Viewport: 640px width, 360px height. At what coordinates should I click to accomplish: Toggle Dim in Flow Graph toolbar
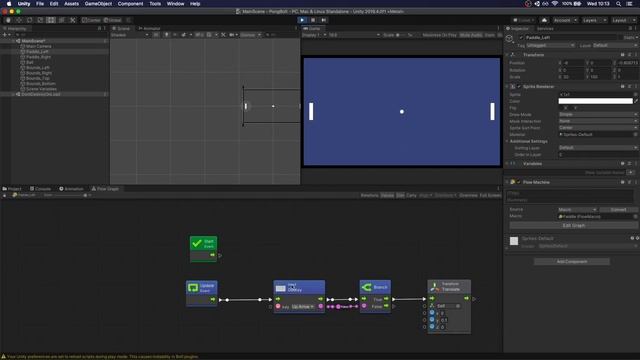click(400, 196)
